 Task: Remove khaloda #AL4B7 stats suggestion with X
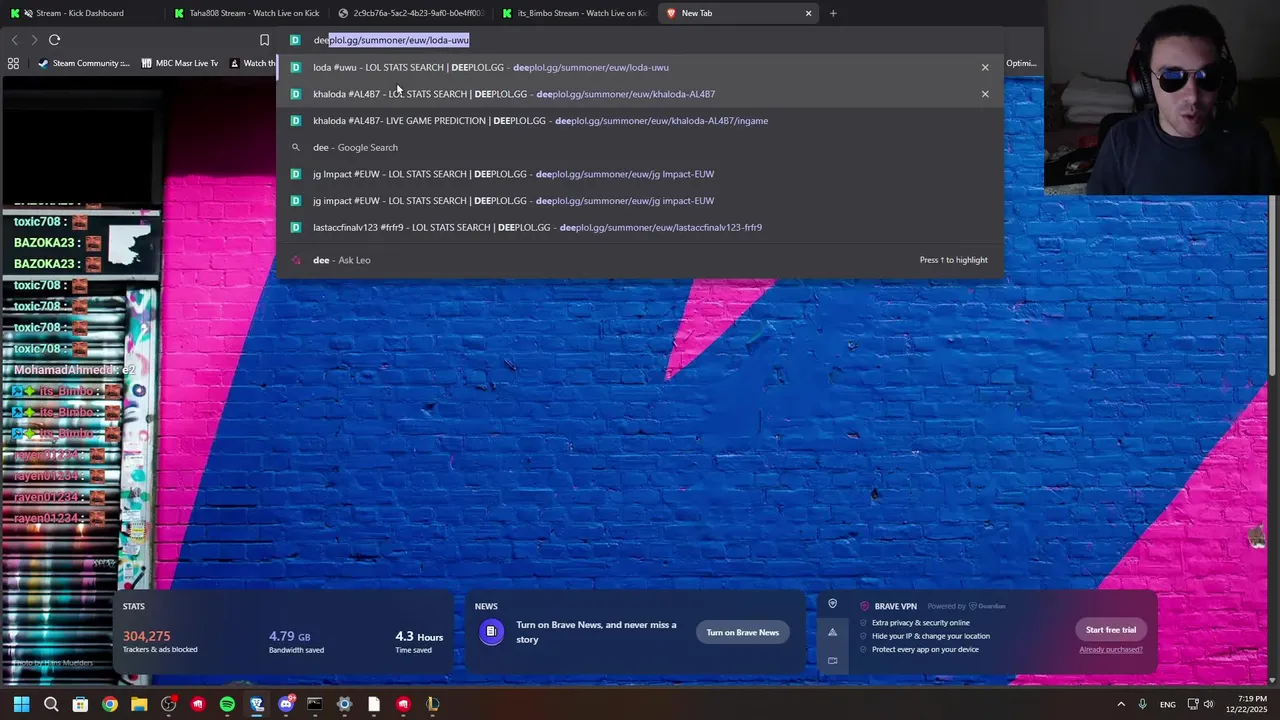[985, 94]
